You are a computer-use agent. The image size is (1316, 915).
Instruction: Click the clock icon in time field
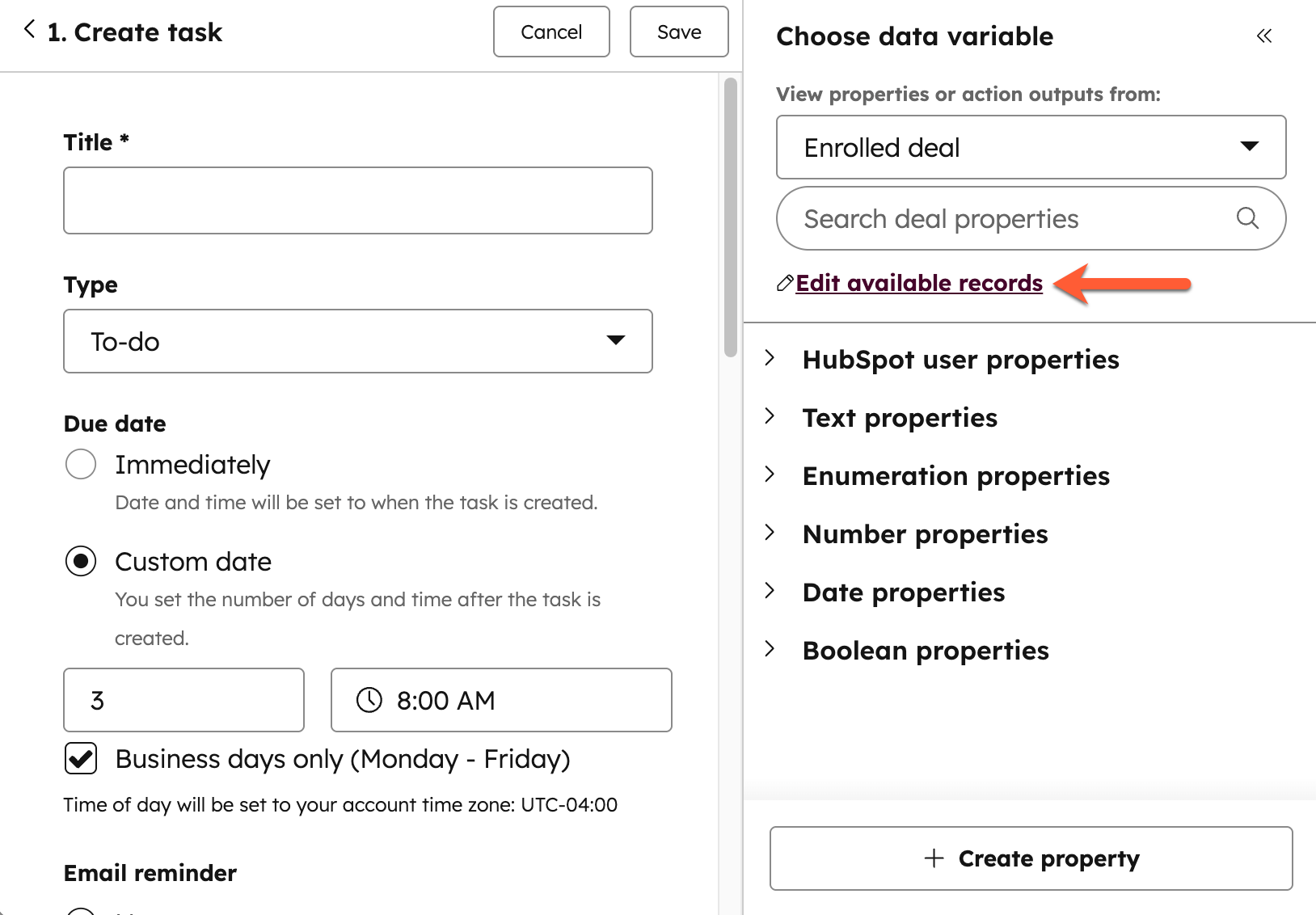369,700
